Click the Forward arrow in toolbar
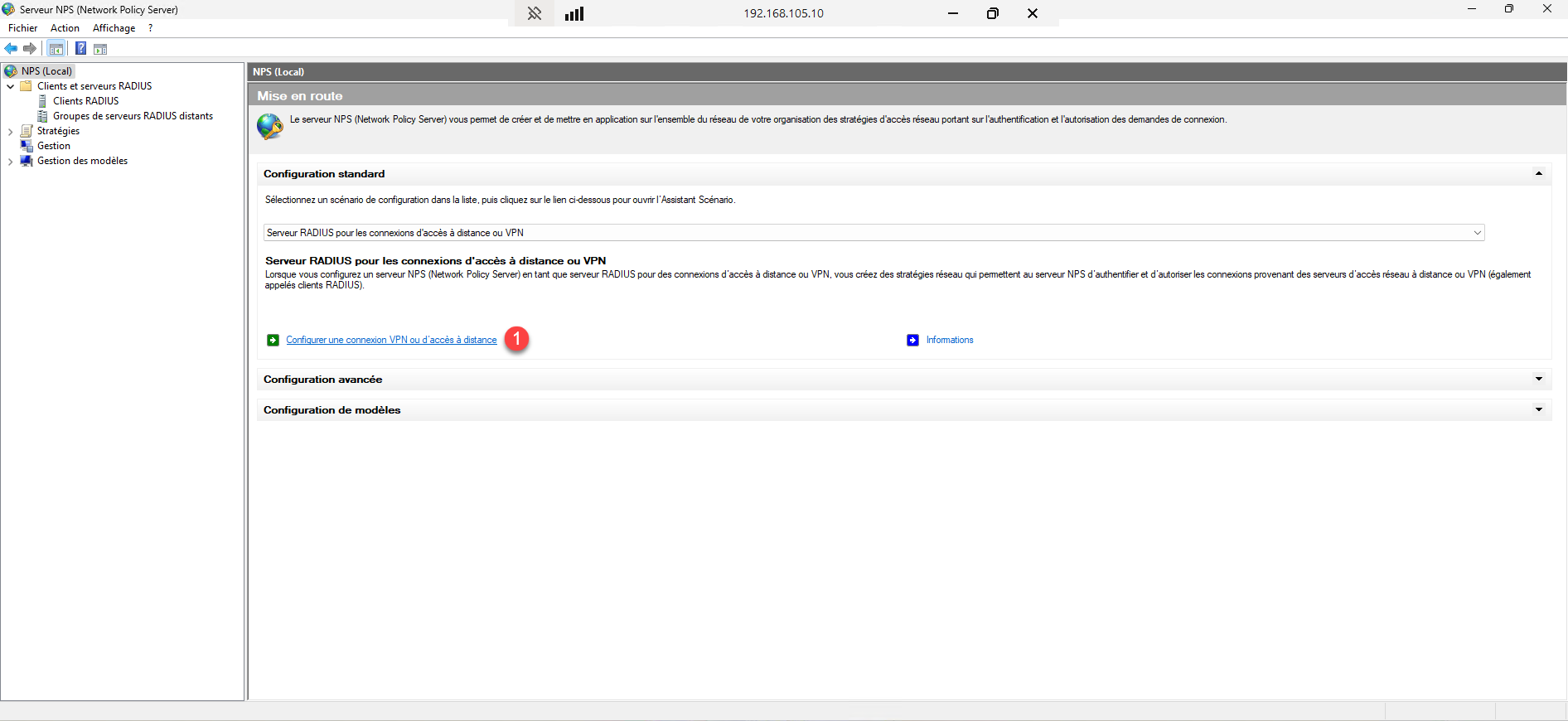This screenshot has height=721, width=1568. [x=30, y=49]
